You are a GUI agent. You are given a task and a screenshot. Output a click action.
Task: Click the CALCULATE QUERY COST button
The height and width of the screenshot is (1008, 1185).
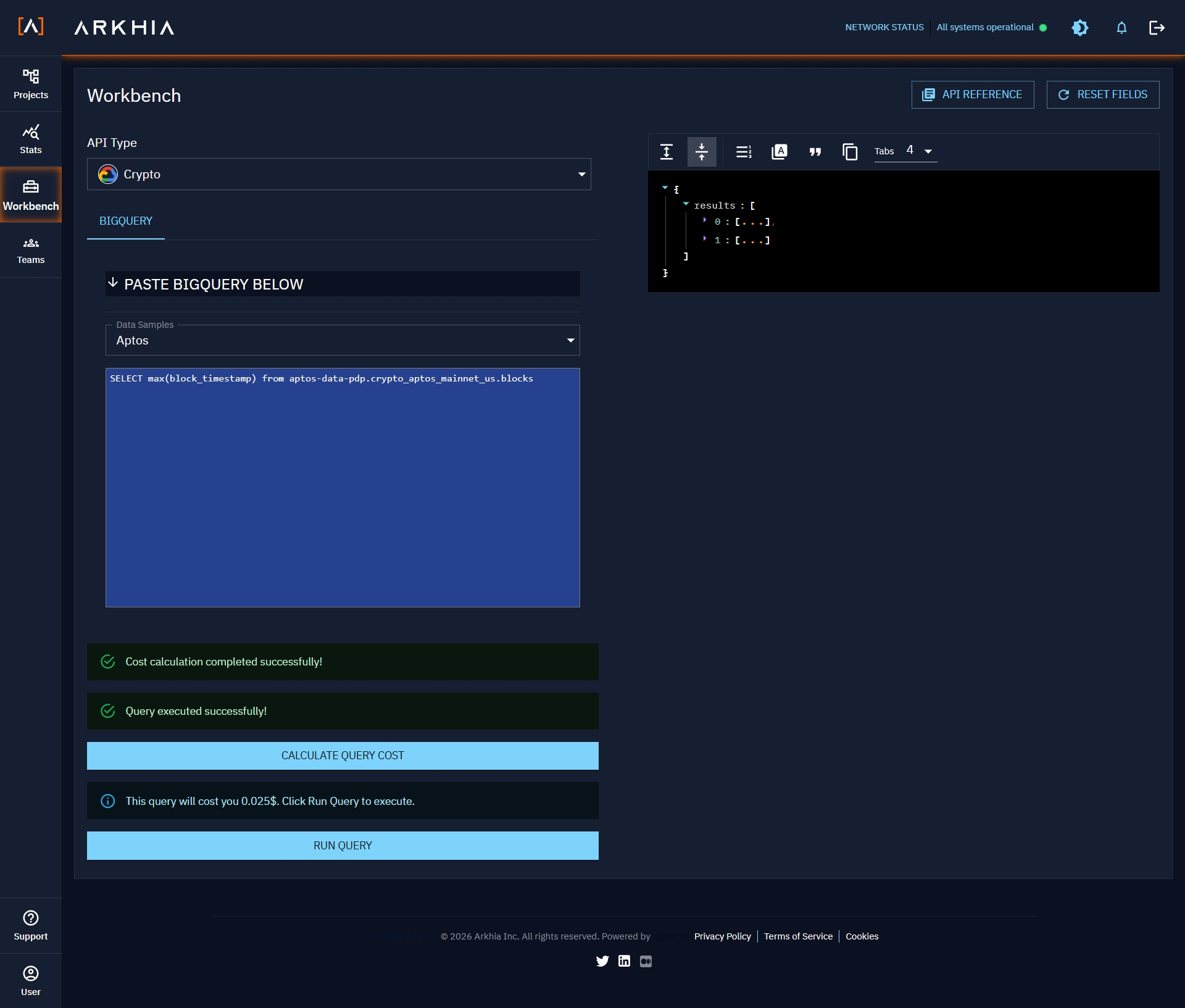coord(343,755)
